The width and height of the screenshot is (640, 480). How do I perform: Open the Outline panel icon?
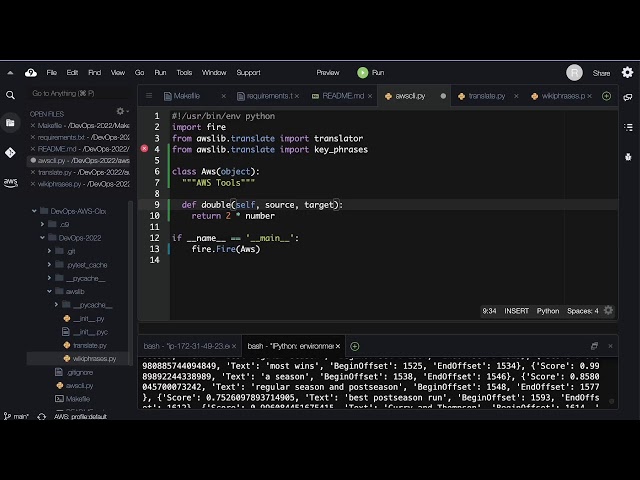tap(628, 127)
